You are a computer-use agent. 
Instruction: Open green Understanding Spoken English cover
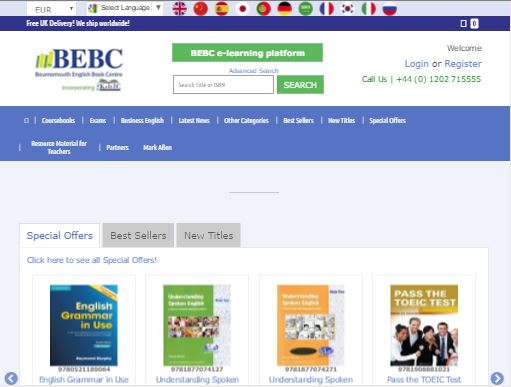click(x=197, y=325)
